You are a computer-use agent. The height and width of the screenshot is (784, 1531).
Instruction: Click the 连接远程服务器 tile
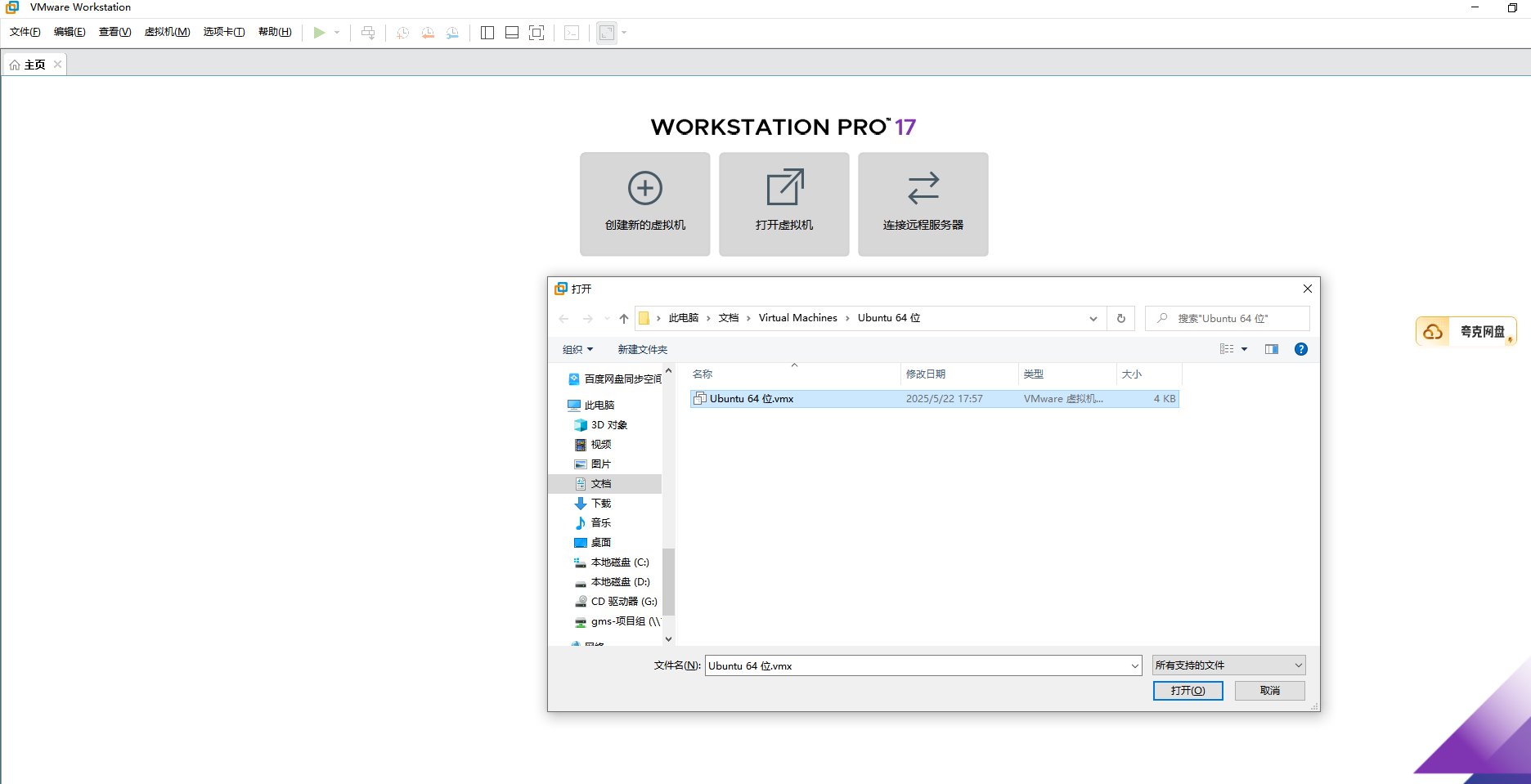coord(923,204)
